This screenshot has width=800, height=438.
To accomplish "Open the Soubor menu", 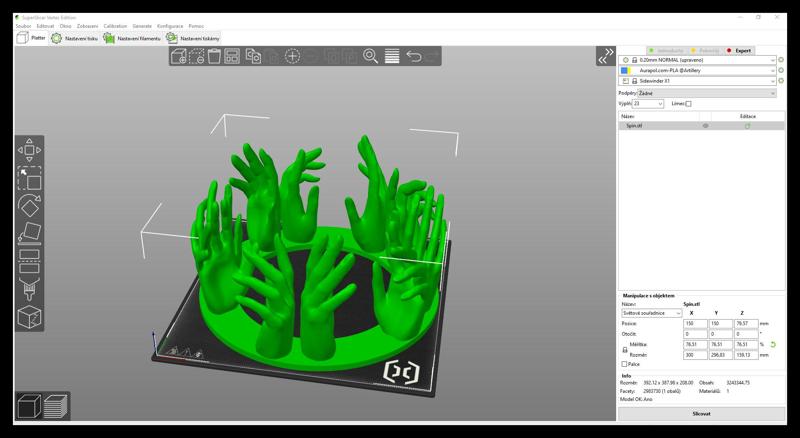I will (x=23, y=26).
